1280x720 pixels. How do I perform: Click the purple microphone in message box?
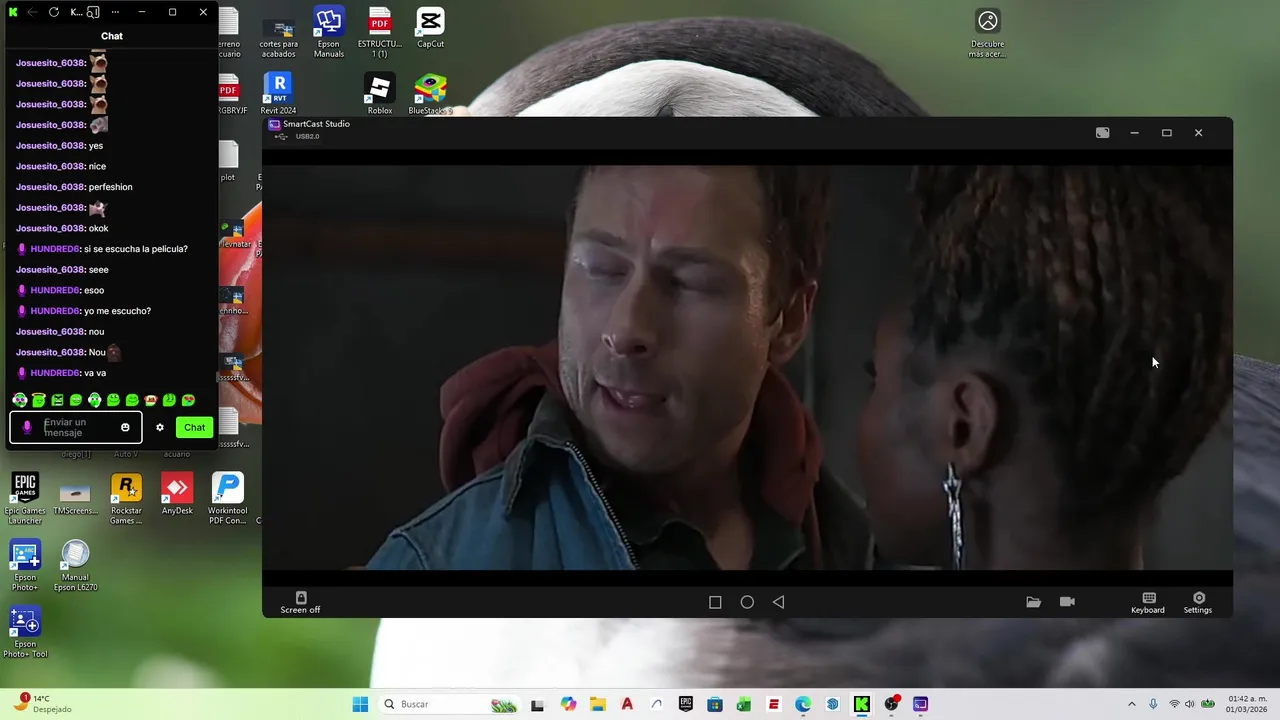pyautogui.click(x=27, y=427)
